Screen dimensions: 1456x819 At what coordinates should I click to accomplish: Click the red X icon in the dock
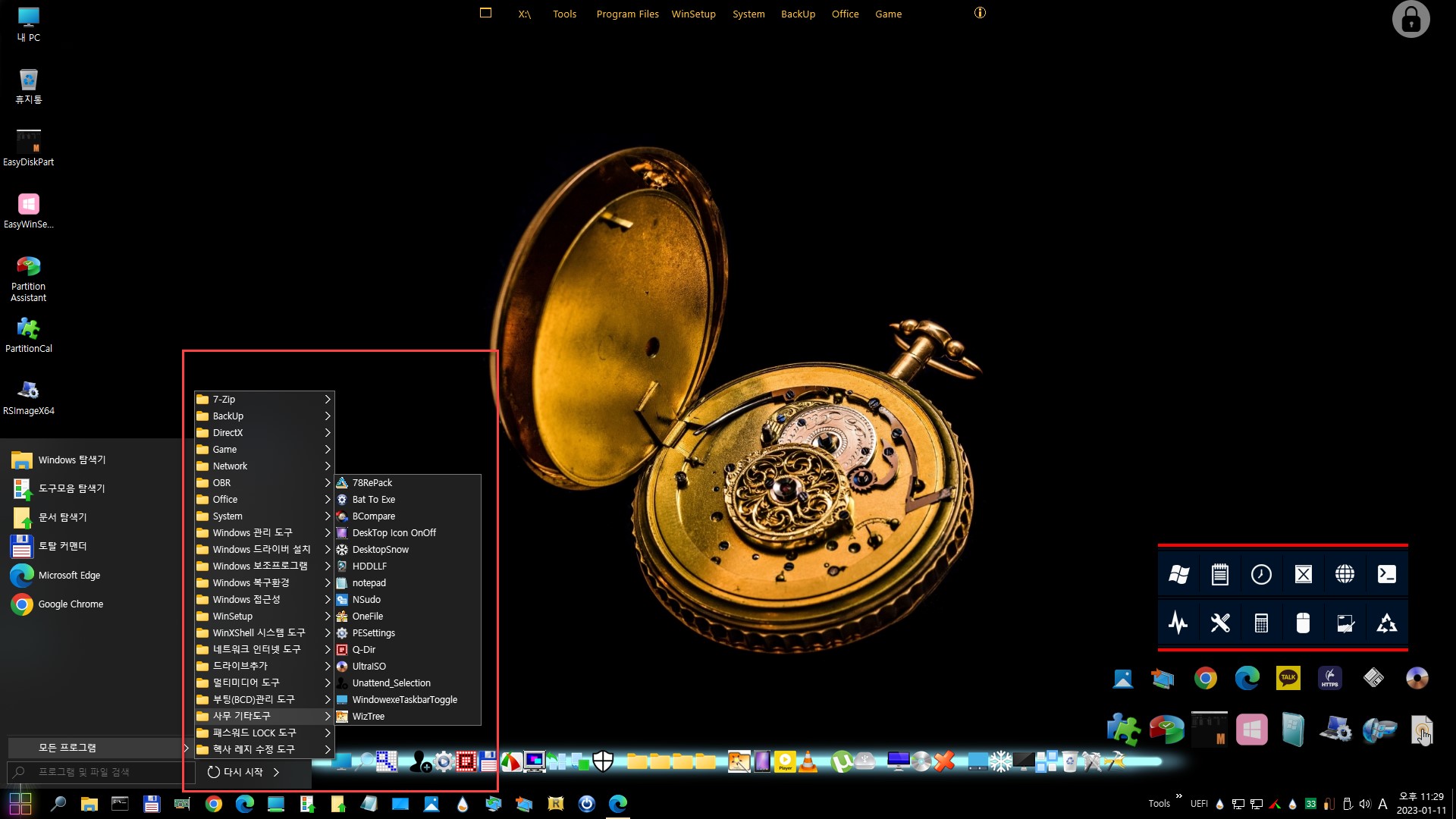tap(944, 761)
